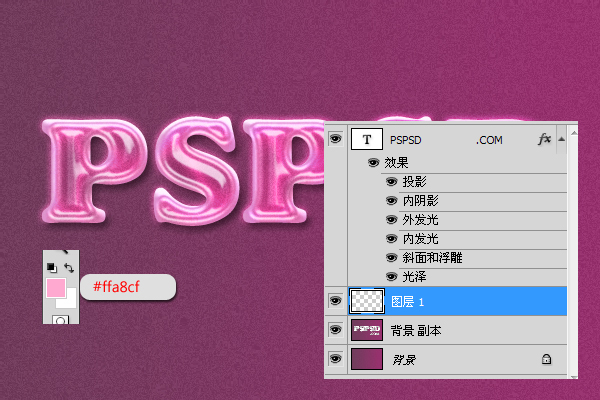The width and height of the screenshot is (600, 400).
Task: Hide the 光泽 satin effect
Action: 391,276
